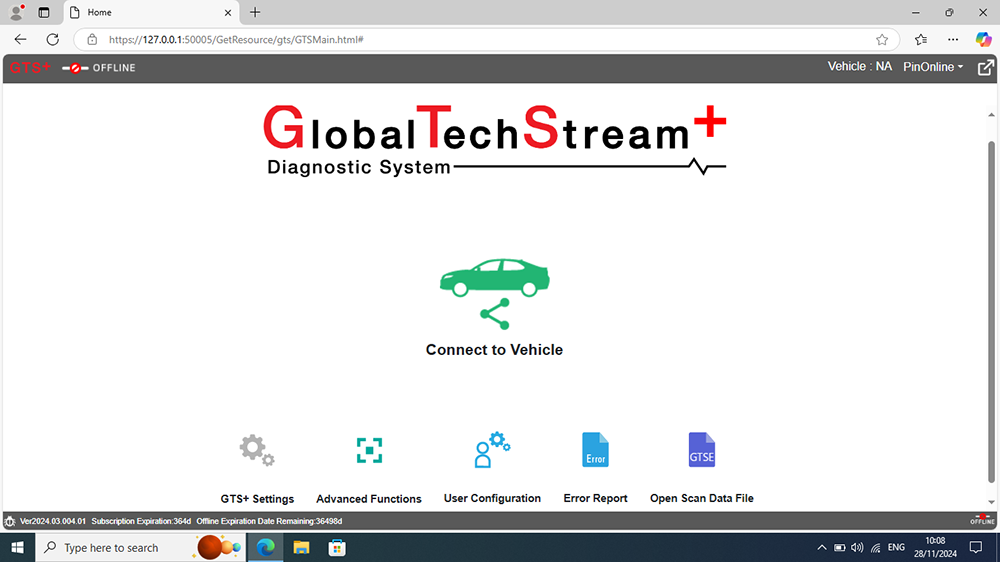
Task: Click the Ver2024.03.004.01 version text
Action: (52, 521)
